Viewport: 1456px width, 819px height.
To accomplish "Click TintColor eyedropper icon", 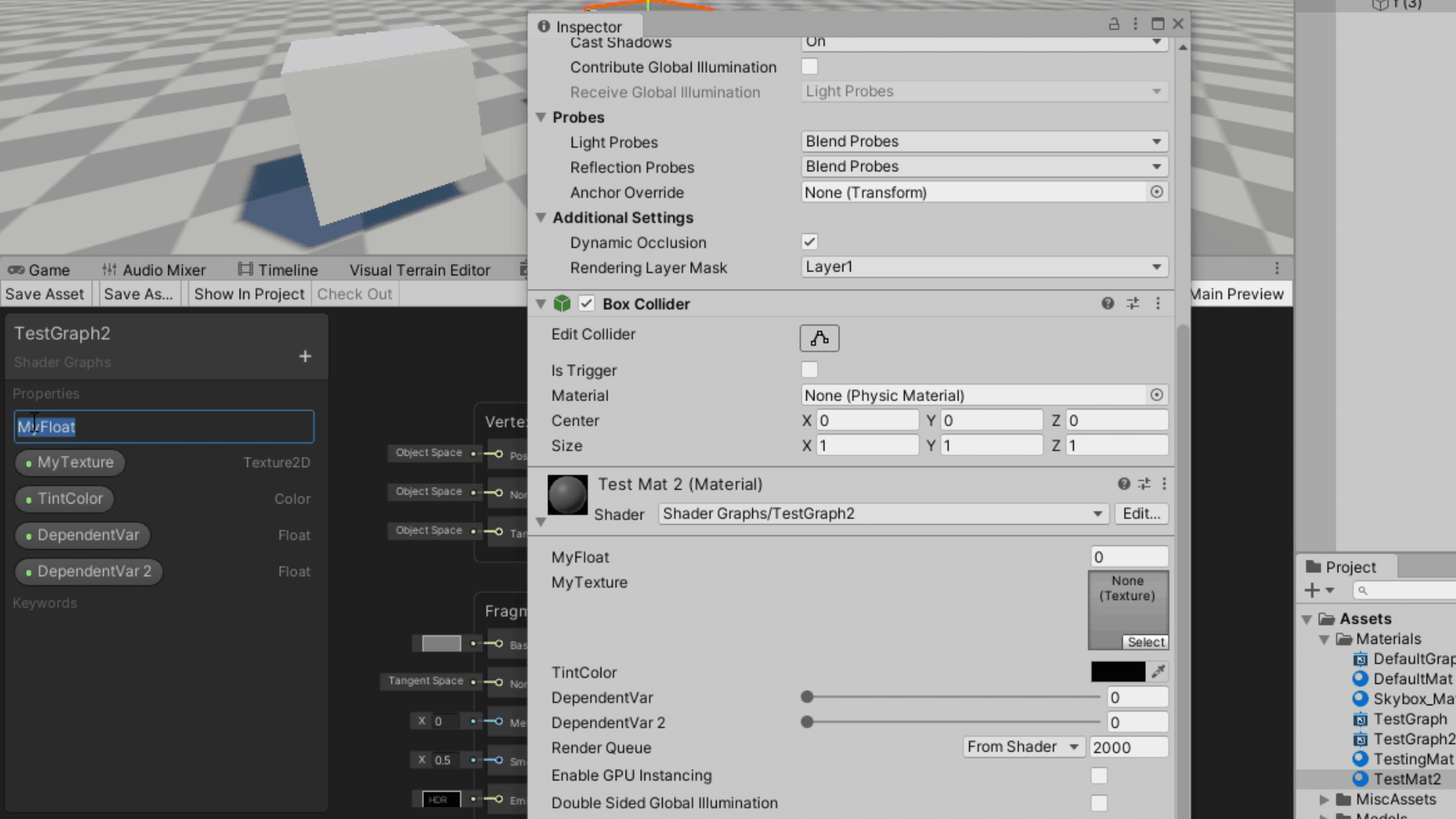I will click(1158, 671).
